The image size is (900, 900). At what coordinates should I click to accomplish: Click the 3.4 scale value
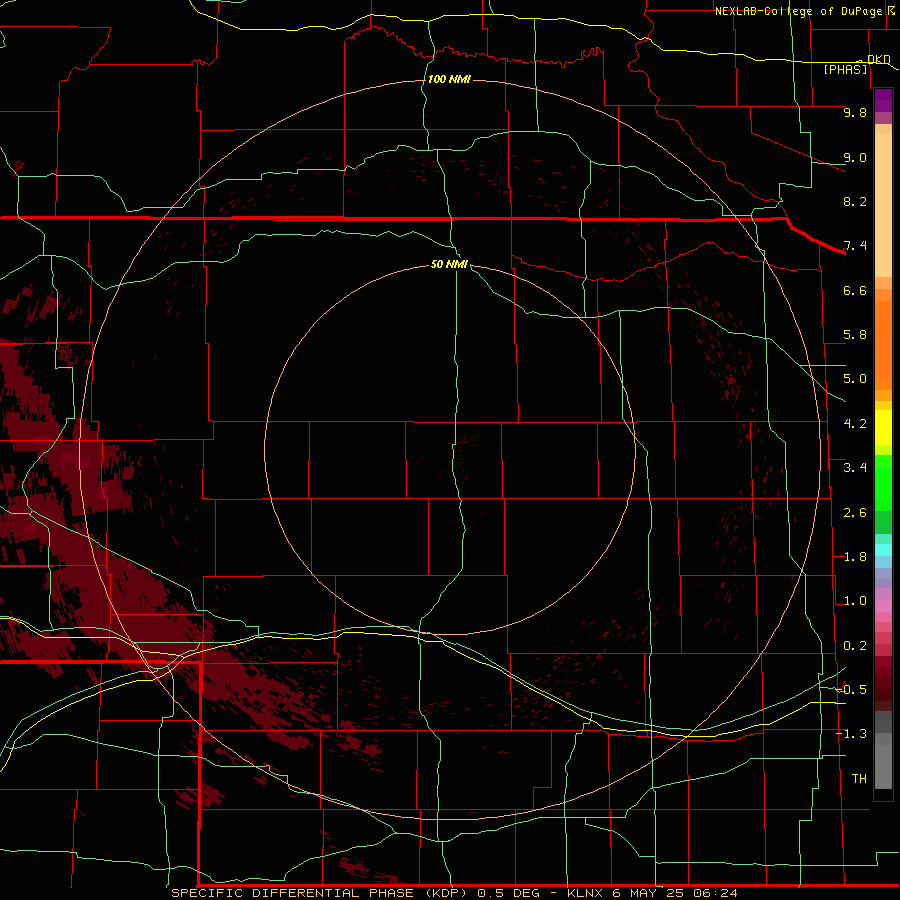tap(855, 468)
